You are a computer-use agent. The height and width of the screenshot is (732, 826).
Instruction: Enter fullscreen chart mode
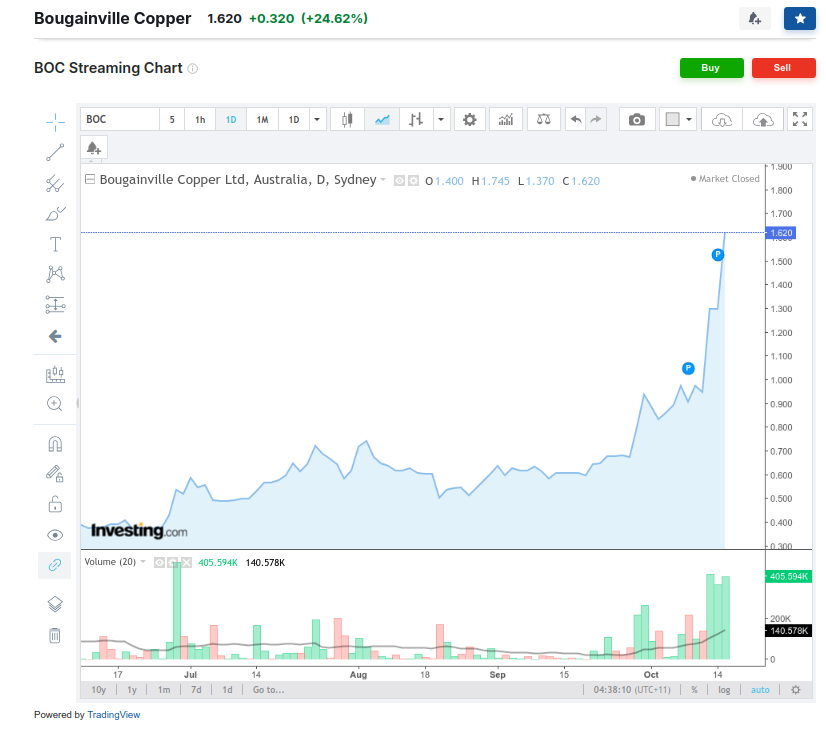click(800, 120)
